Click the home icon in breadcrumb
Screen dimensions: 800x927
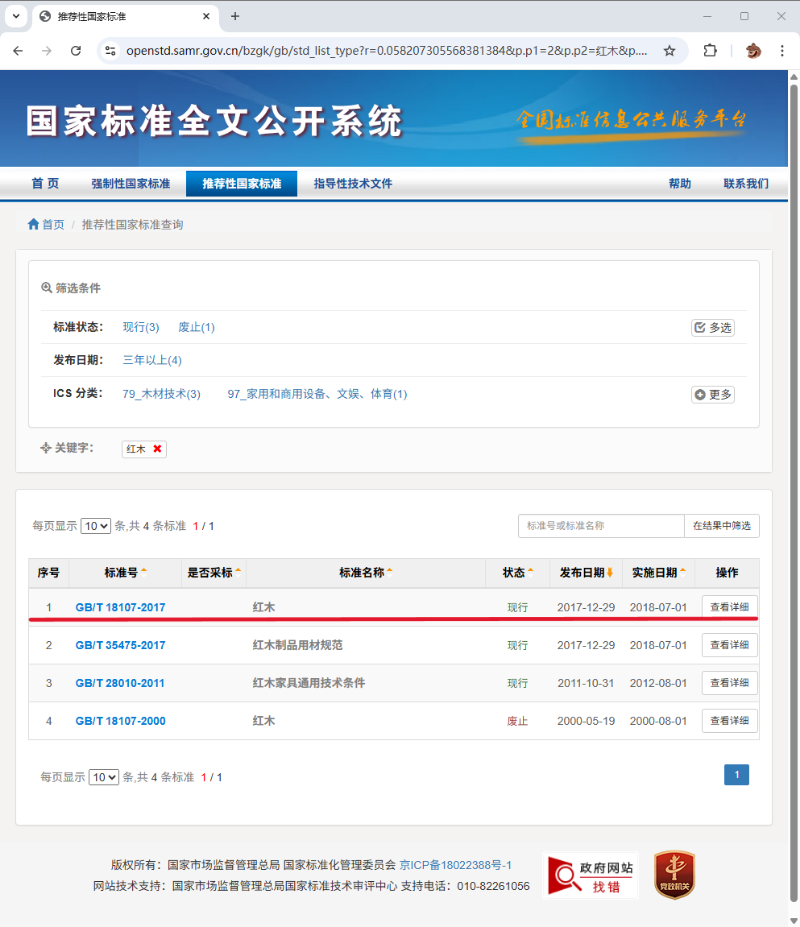click(x=34, y=225)
